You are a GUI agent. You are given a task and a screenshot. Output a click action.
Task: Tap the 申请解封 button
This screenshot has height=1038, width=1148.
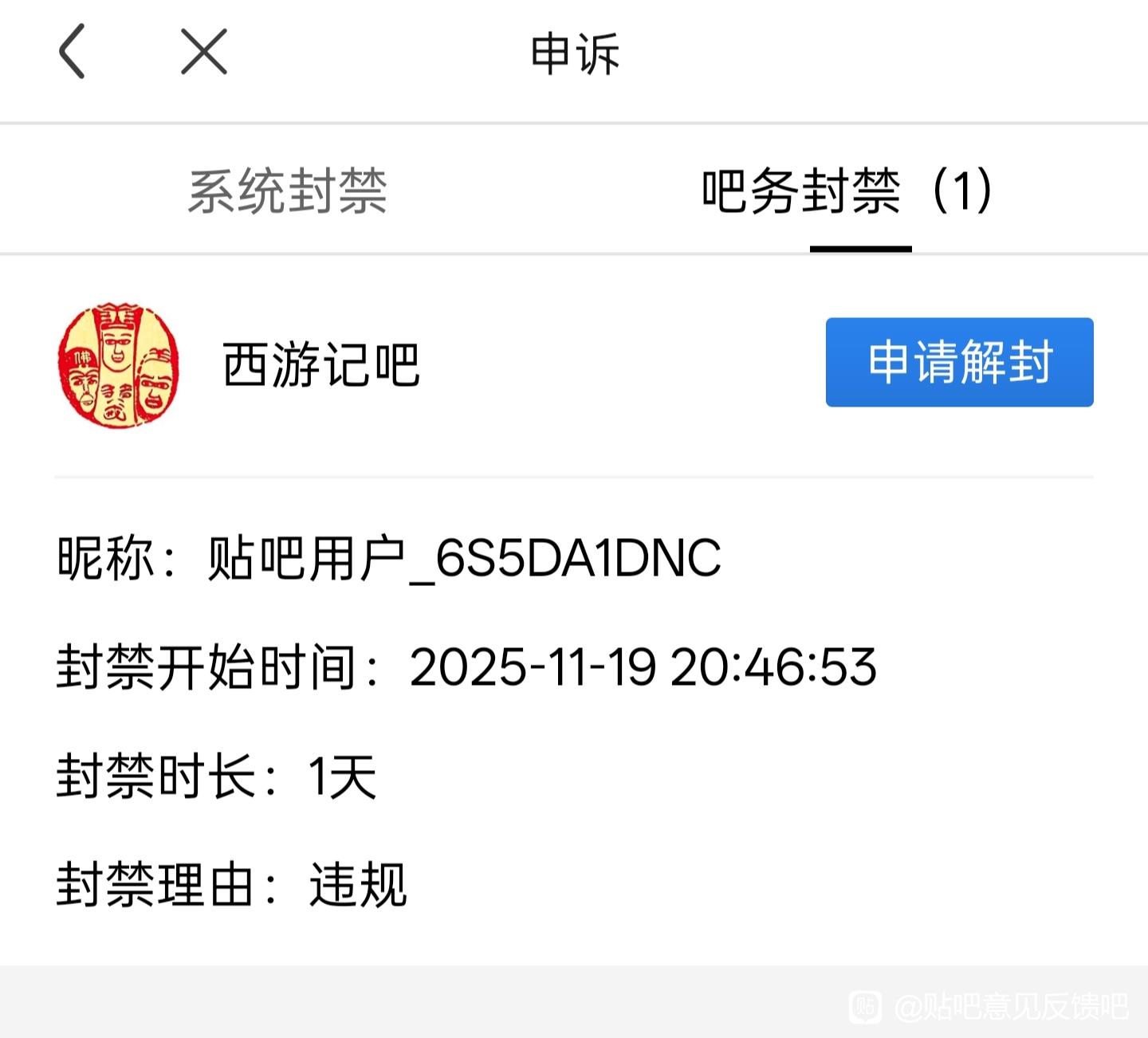click(960, 362)
